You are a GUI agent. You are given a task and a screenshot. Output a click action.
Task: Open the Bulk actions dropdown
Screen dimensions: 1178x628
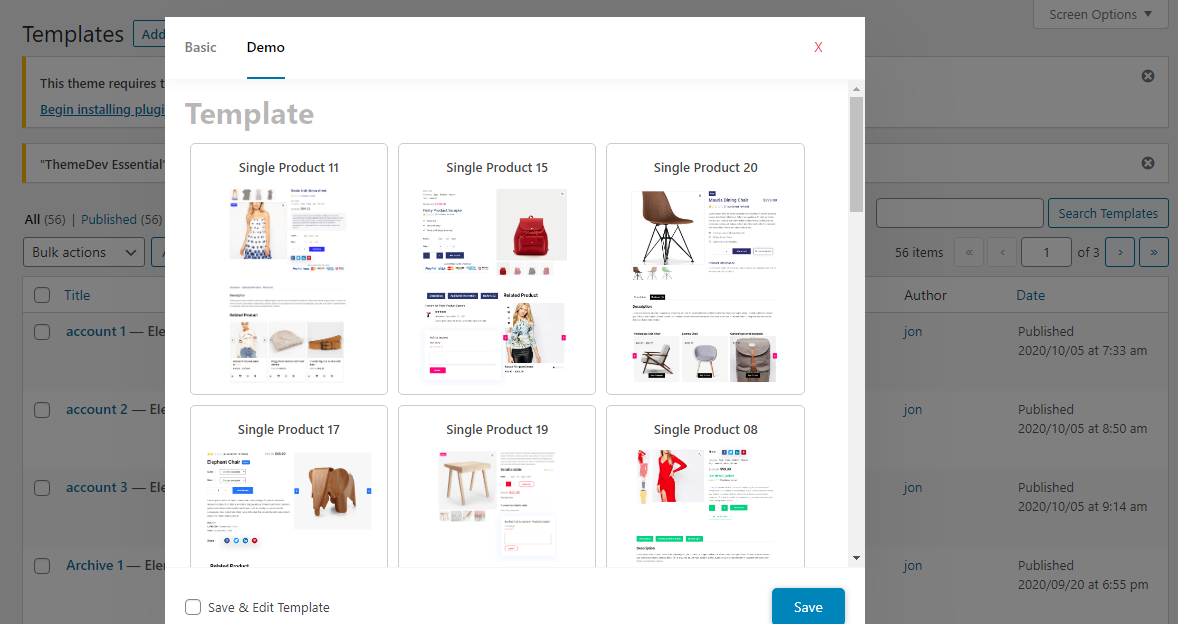coord(84,252)
